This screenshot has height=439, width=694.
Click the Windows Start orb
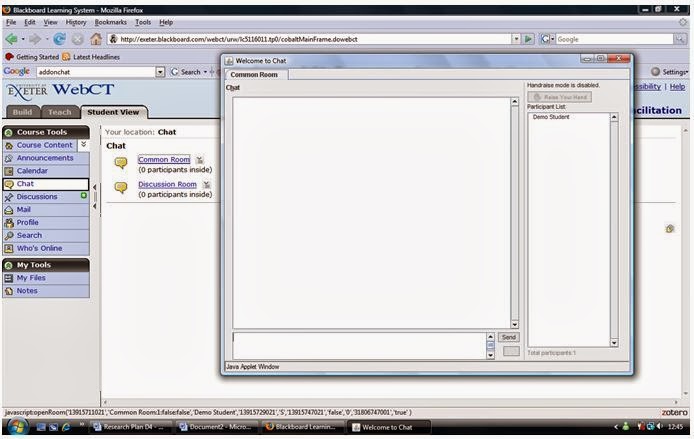(18, 427)
